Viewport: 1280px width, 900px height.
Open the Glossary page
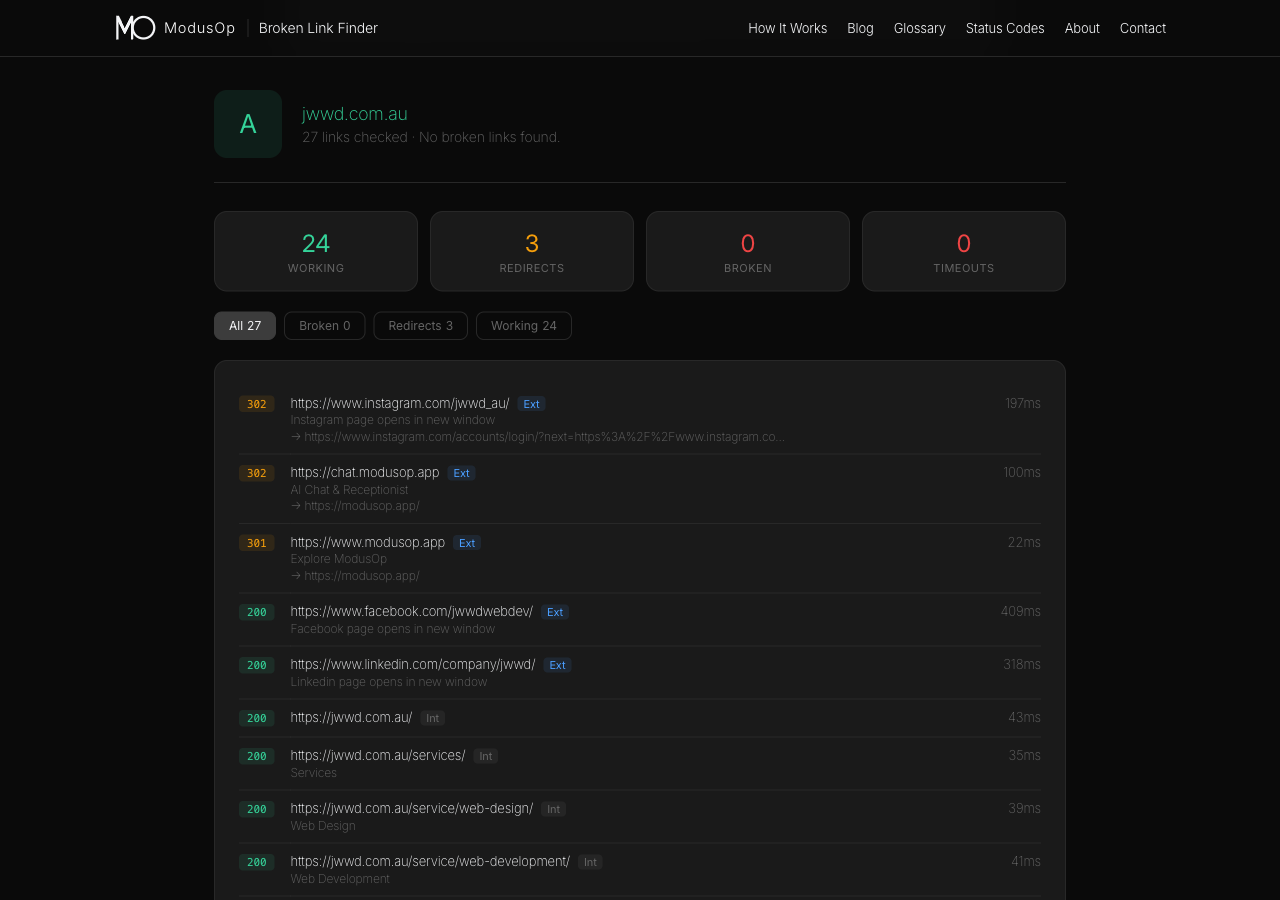pos(920,28)
